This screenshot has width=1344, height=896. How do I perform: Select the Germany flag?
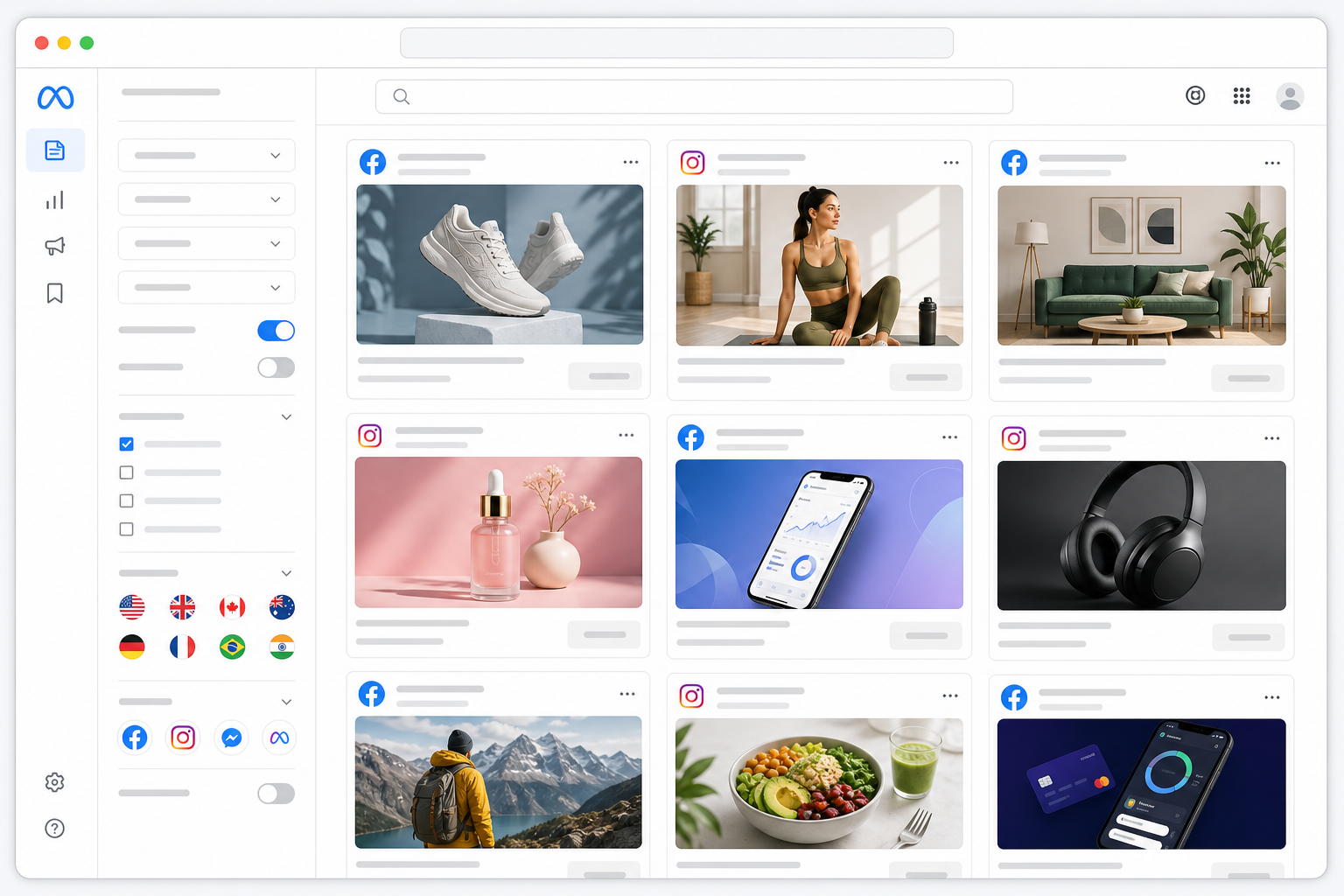[132, 647]
